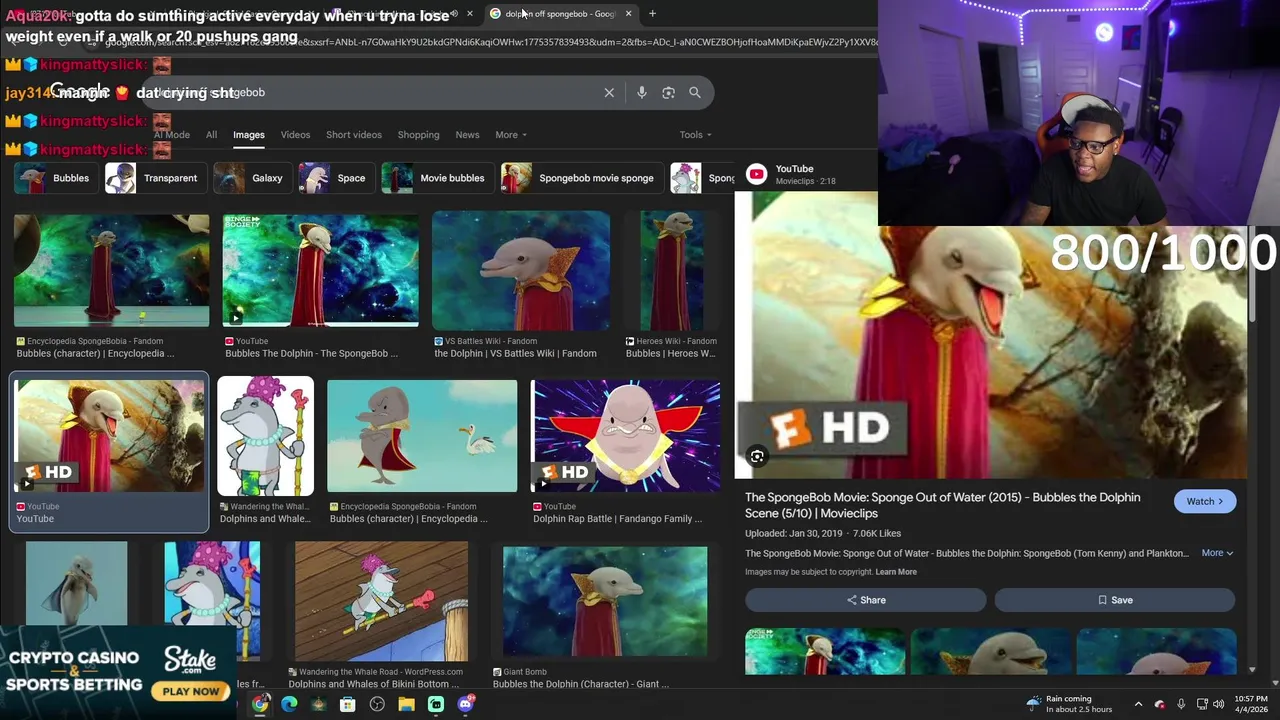Filter by the Movie bubbles chip
This screenshot has height=720, width=1280.
437,178
